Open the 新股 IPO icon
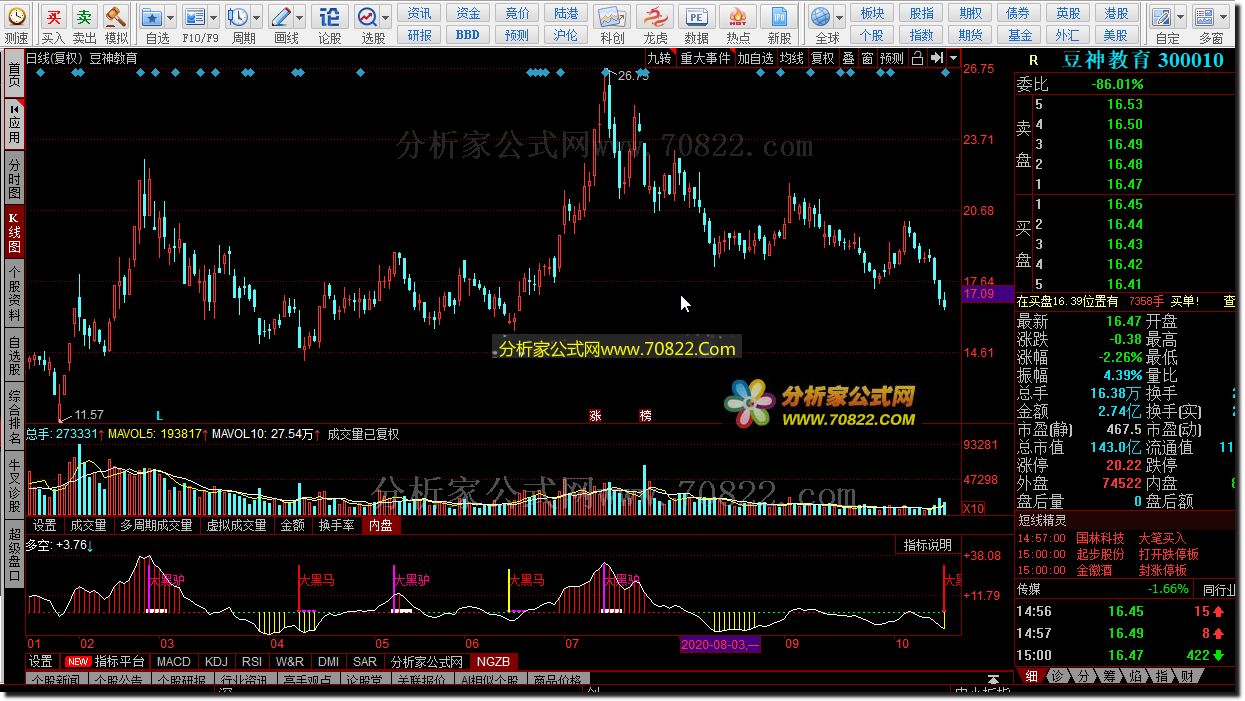This screenshot has width=1245, height=701. point(780,17)
